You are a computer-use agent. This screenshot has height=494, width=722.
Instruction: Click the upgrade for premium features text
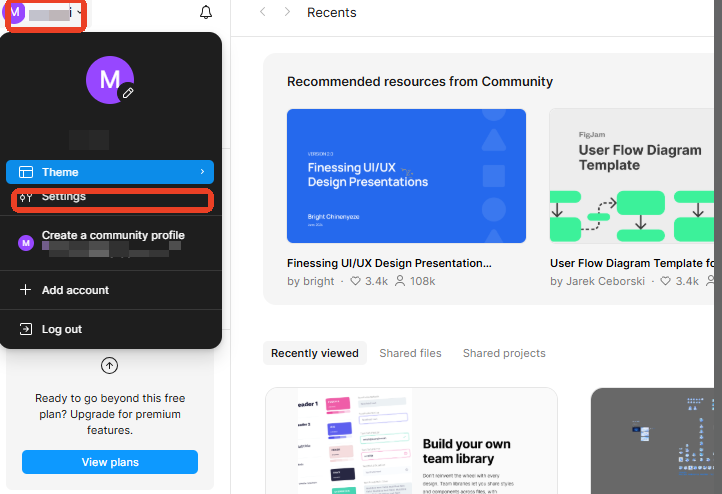(110, 414)
